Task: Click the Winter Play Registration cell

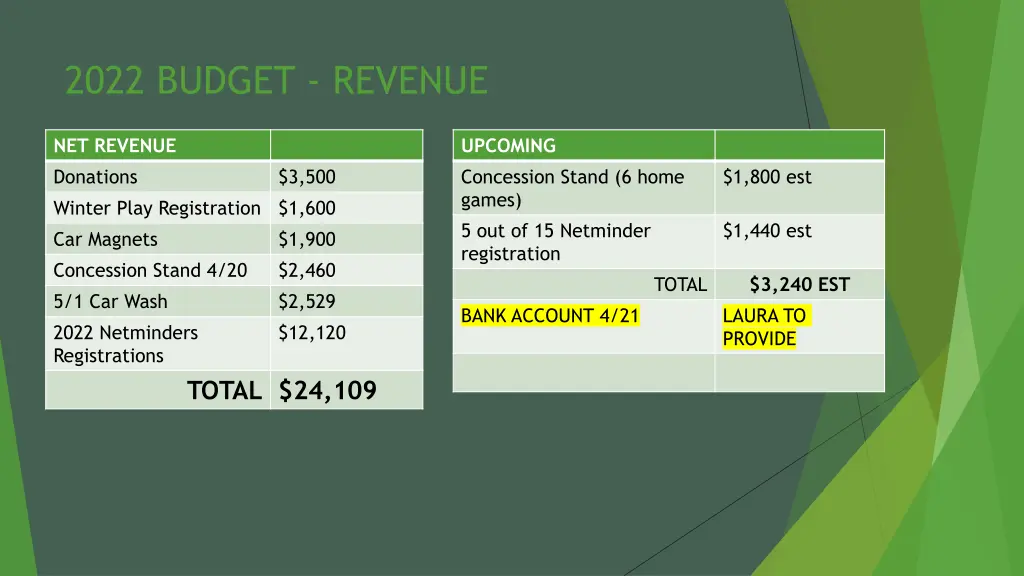Action: (x=157, y=208)
